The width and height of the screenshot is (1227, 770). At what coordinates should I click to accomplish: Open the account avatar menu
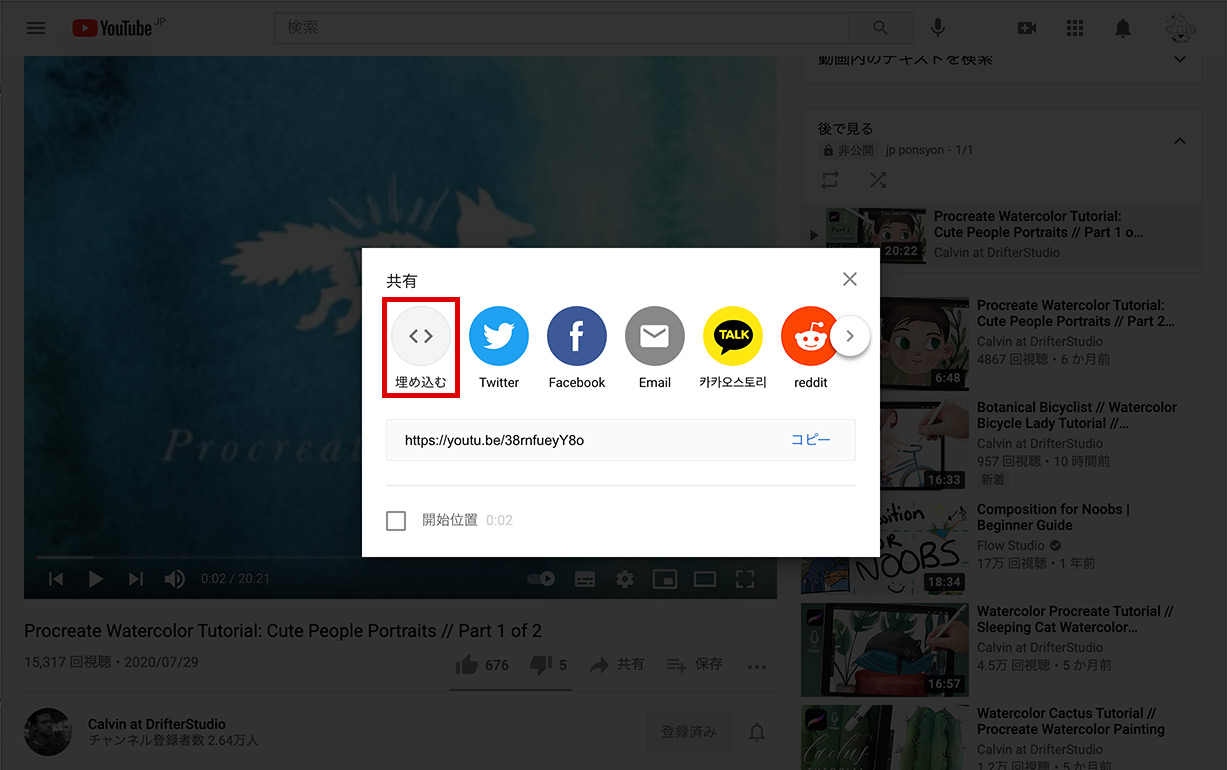point(1180,28)
